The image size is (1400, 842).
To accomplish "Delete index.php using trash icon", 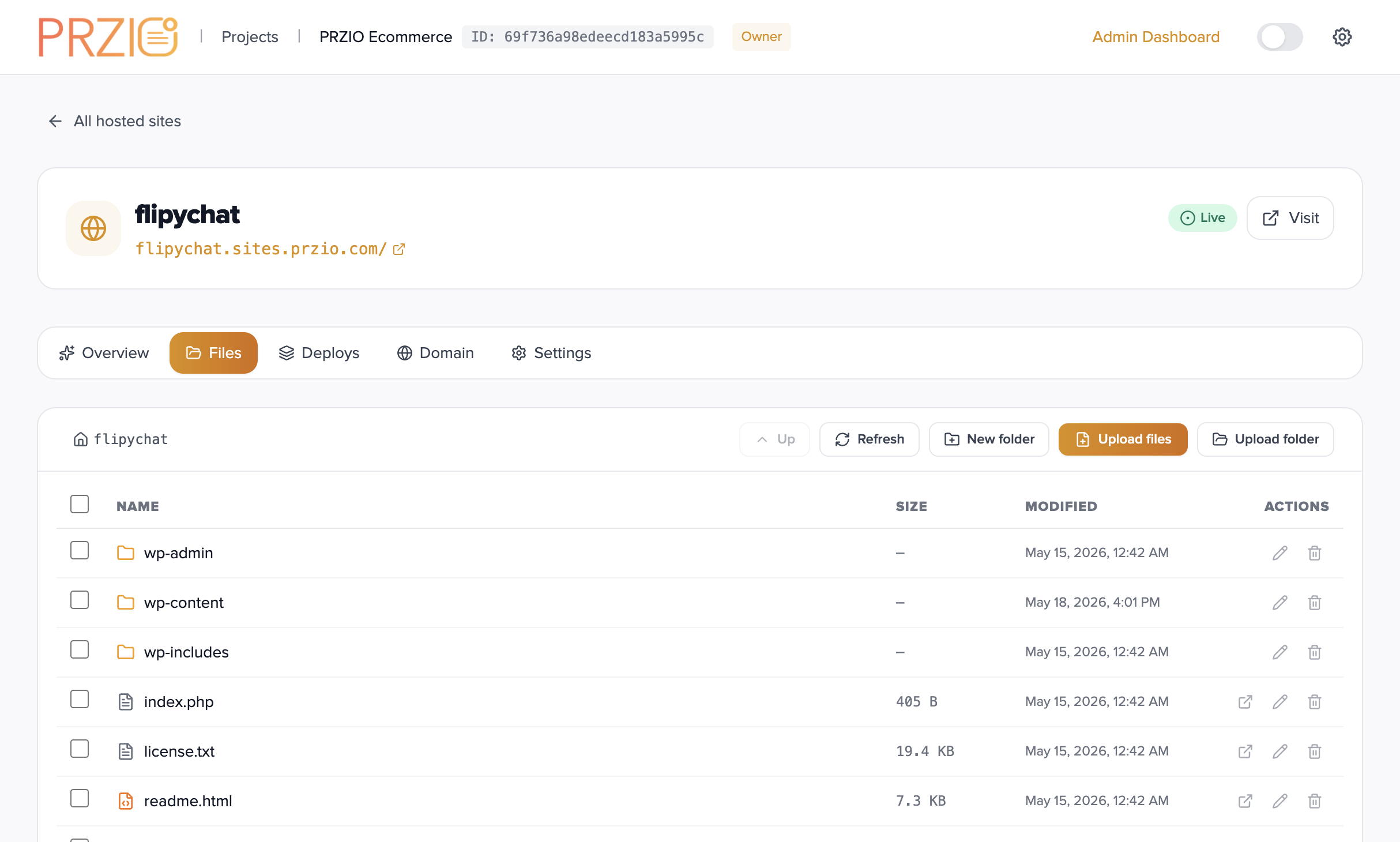I will (1315, 702).
